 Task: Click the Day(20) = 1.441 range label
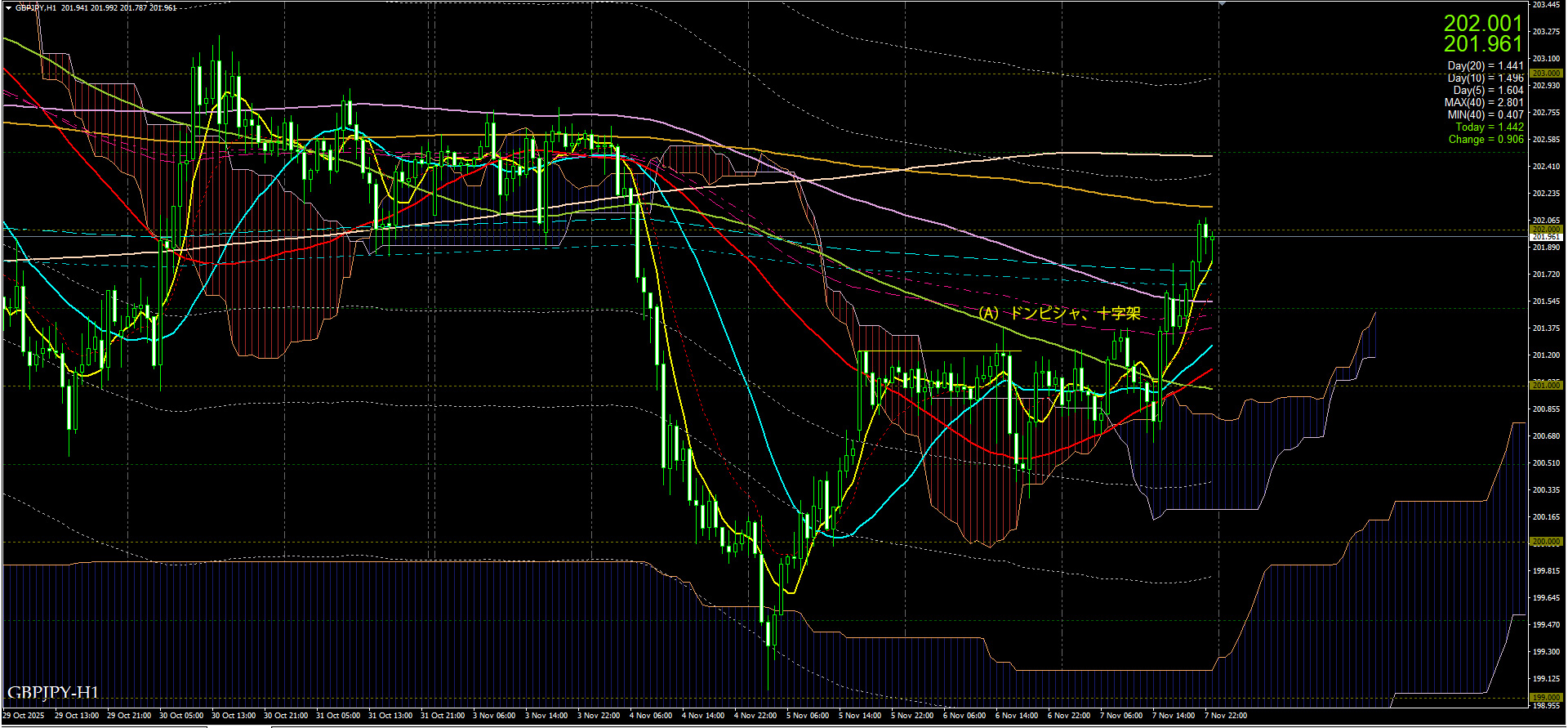pyautogui.click(x=1485, y=66)
